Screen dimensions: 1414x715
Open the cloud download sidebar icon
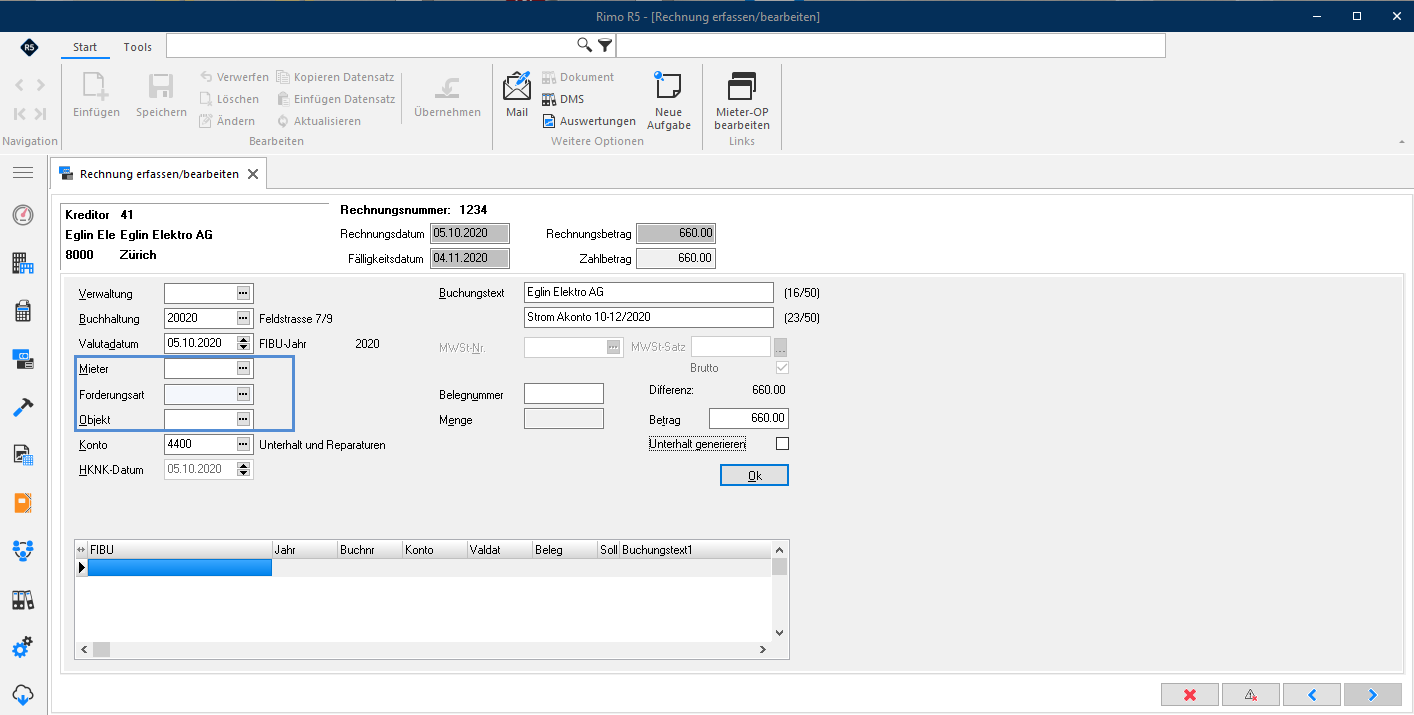[x=23, y=694]
